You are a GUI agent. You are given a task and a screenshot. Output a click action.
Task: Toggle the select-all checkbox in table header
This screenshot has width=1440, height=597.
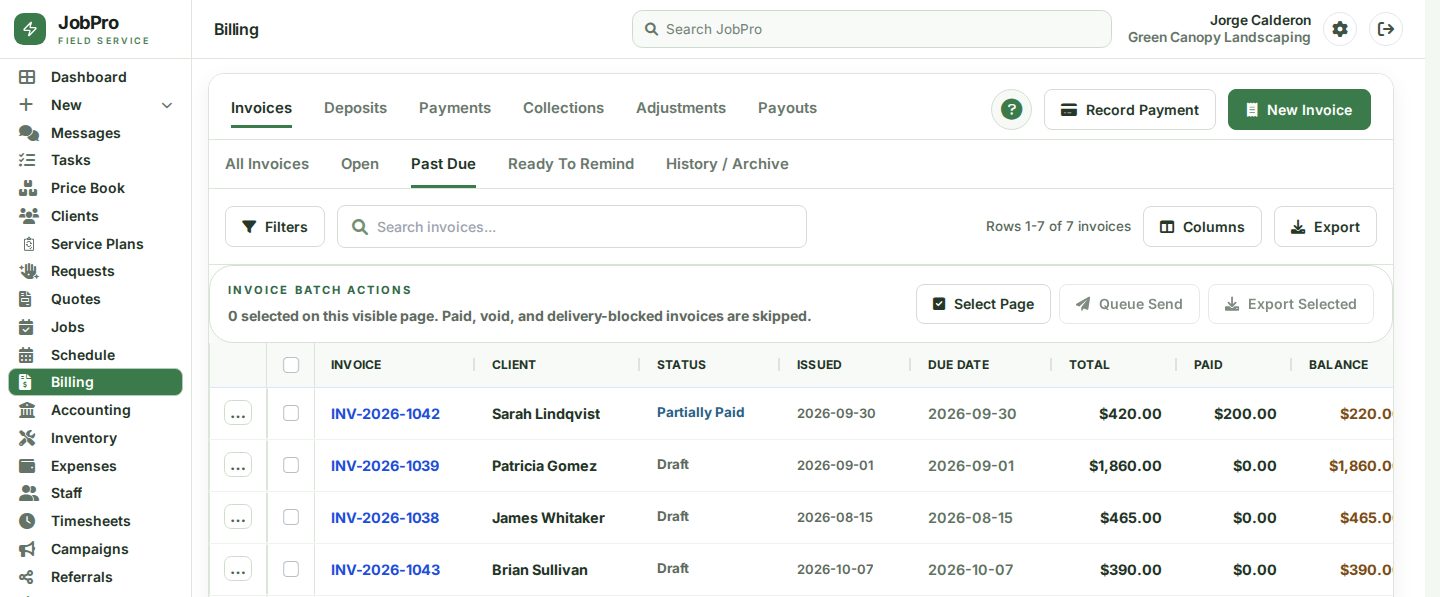pyautogui.click(x=291, y=365)
